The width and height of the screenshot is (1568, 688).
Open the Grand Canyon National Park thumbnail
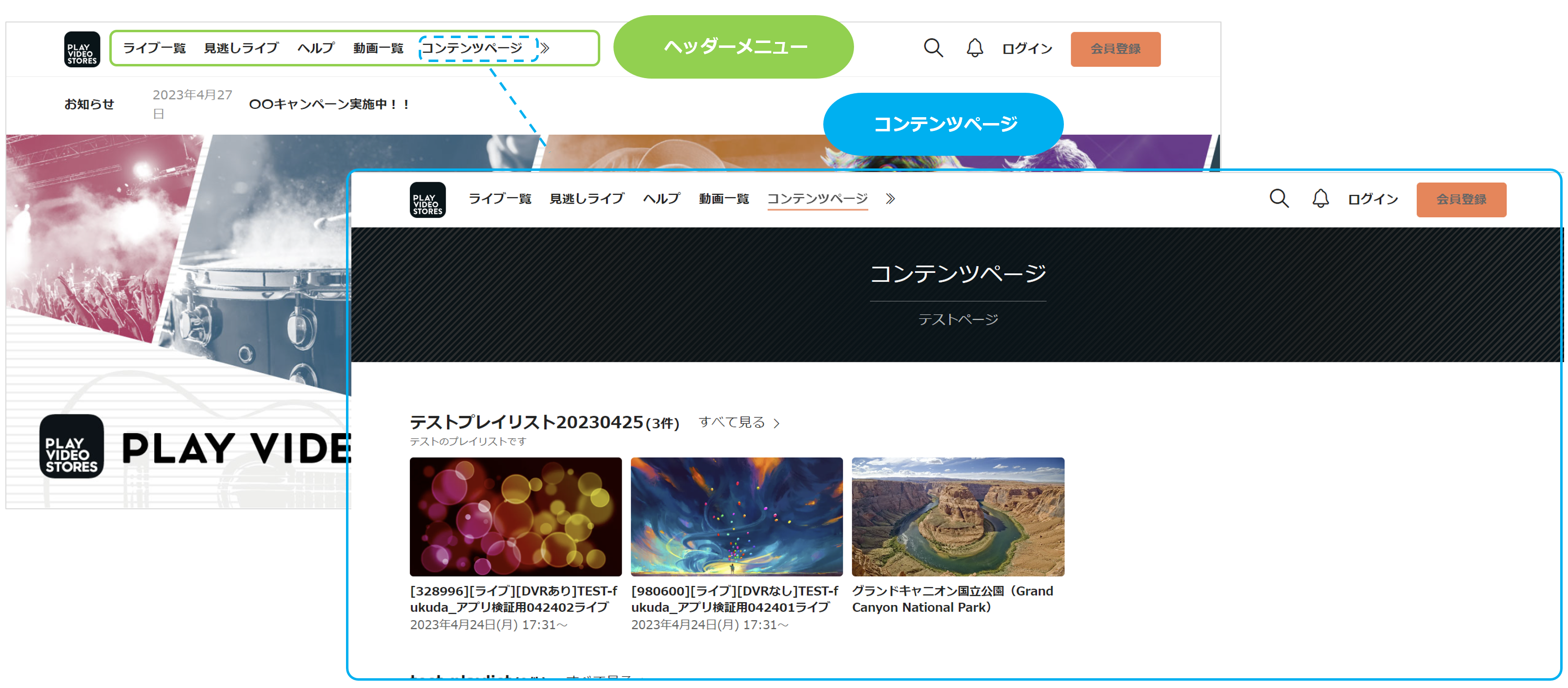coord(957,516)
